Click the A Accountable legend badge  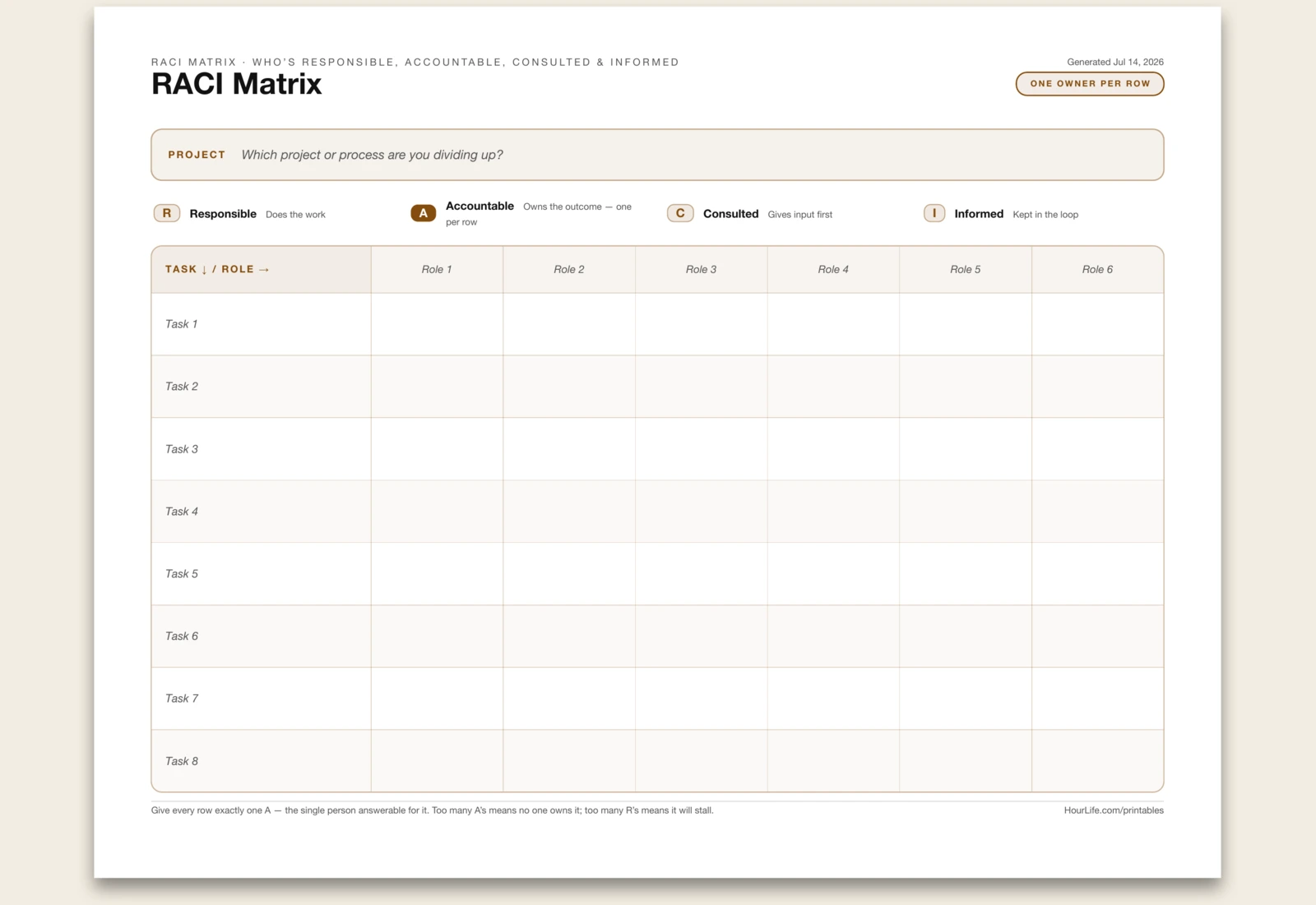pyautogui.click(x=424, y=213)
